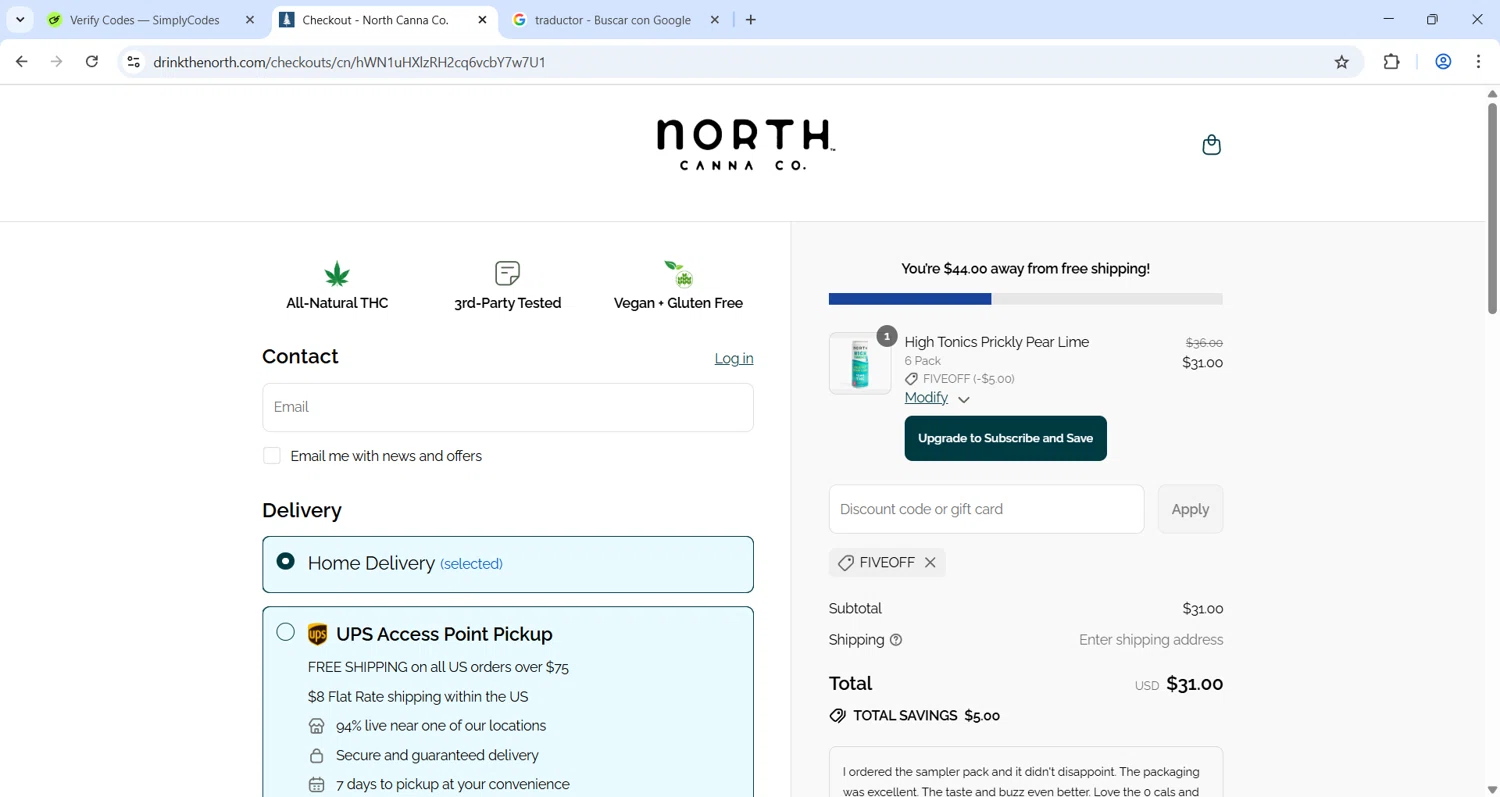
Task: Switch to traductor - Buscar con Google tab
Action: [617, 20]
